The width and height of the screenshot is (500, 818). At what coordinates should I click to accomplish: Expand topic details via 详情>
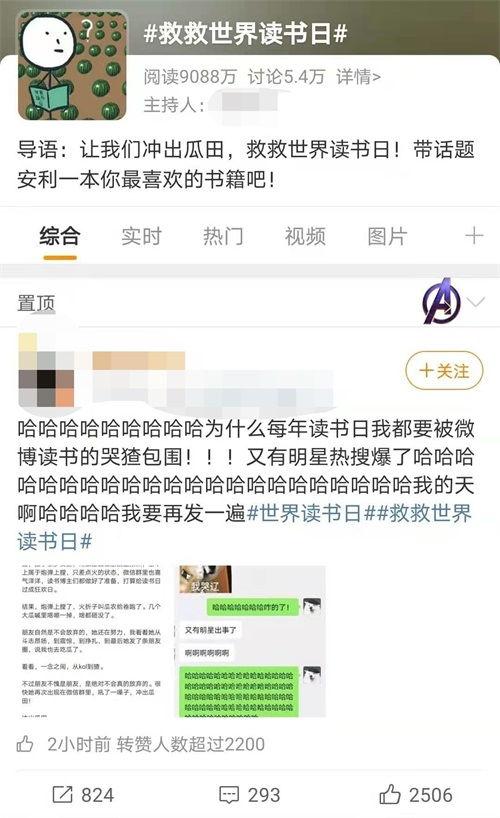[x=359, y=77]
